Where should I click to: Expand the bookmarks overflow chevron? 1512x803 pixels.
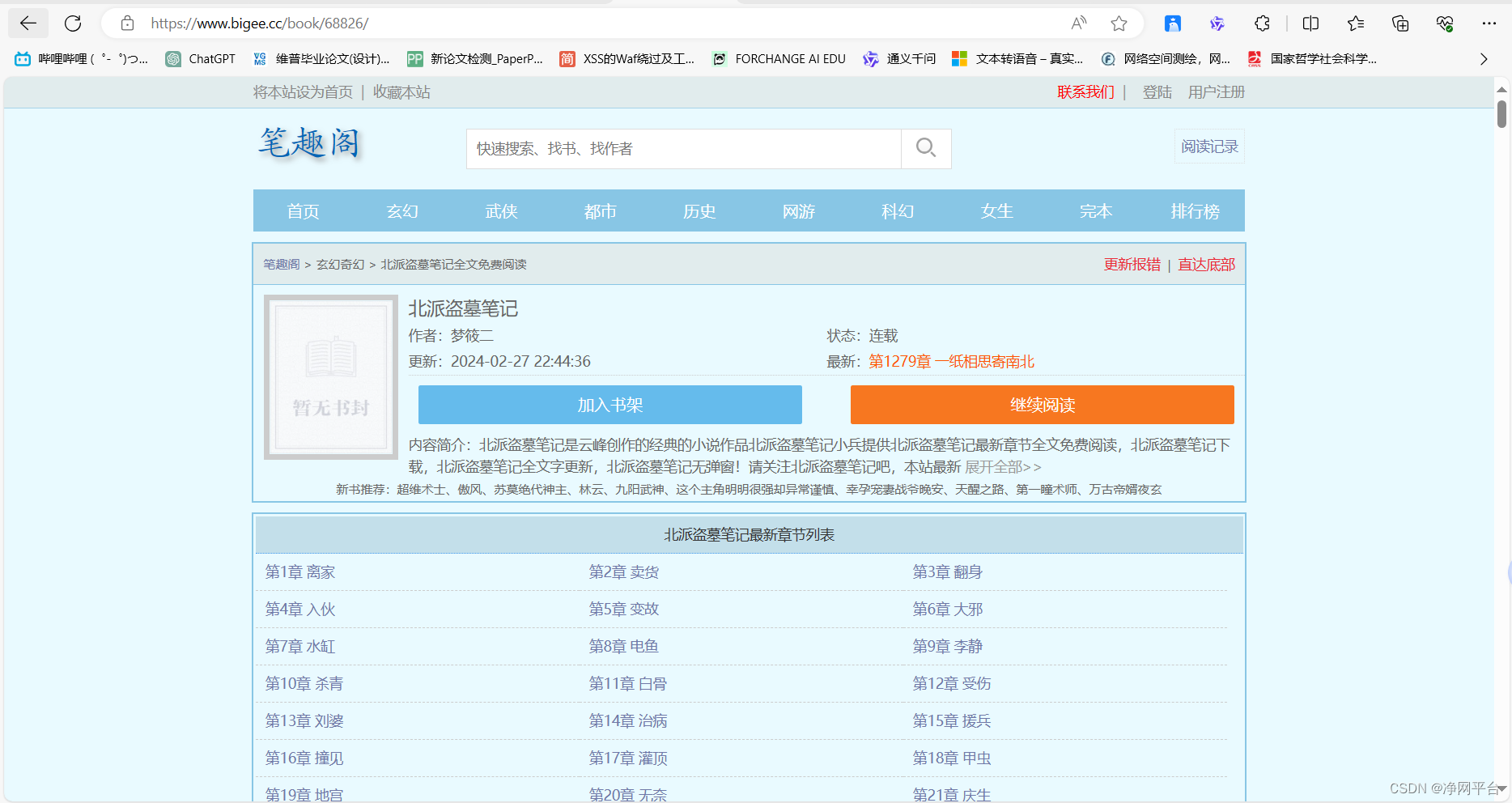click(1484, 59)
